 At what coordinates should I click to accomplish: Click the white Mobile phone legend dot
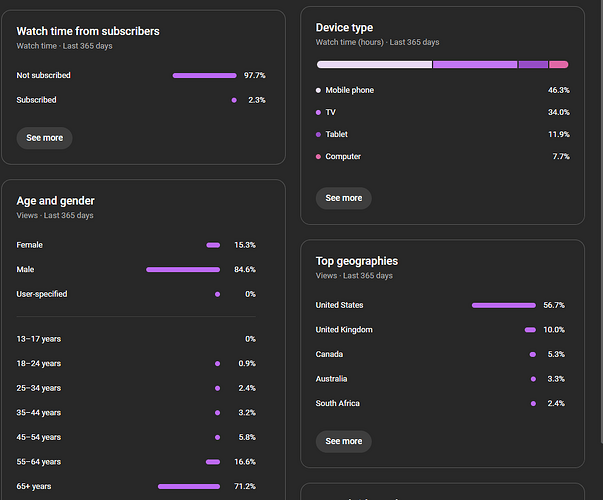(x=319, y=90)
